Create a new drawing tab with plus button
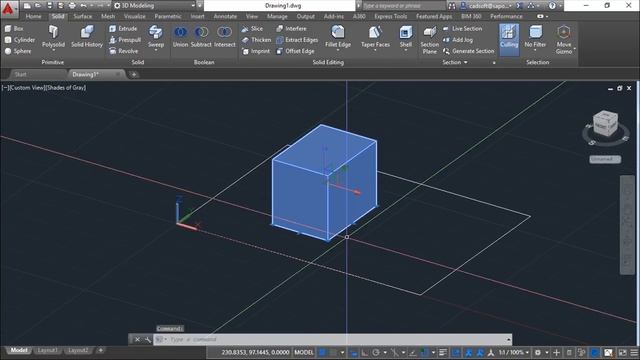Viewport: 640px width, 360px height. (x=133, y=74)
